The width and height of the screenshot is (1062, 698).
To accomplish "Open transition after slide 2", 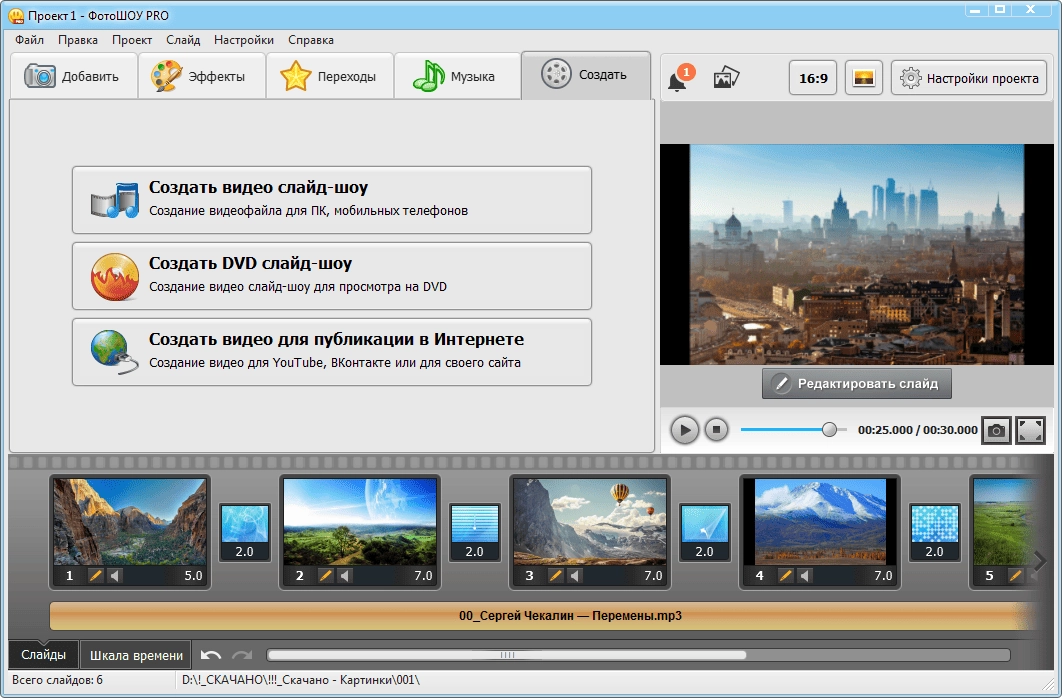I will coord(475,532).
